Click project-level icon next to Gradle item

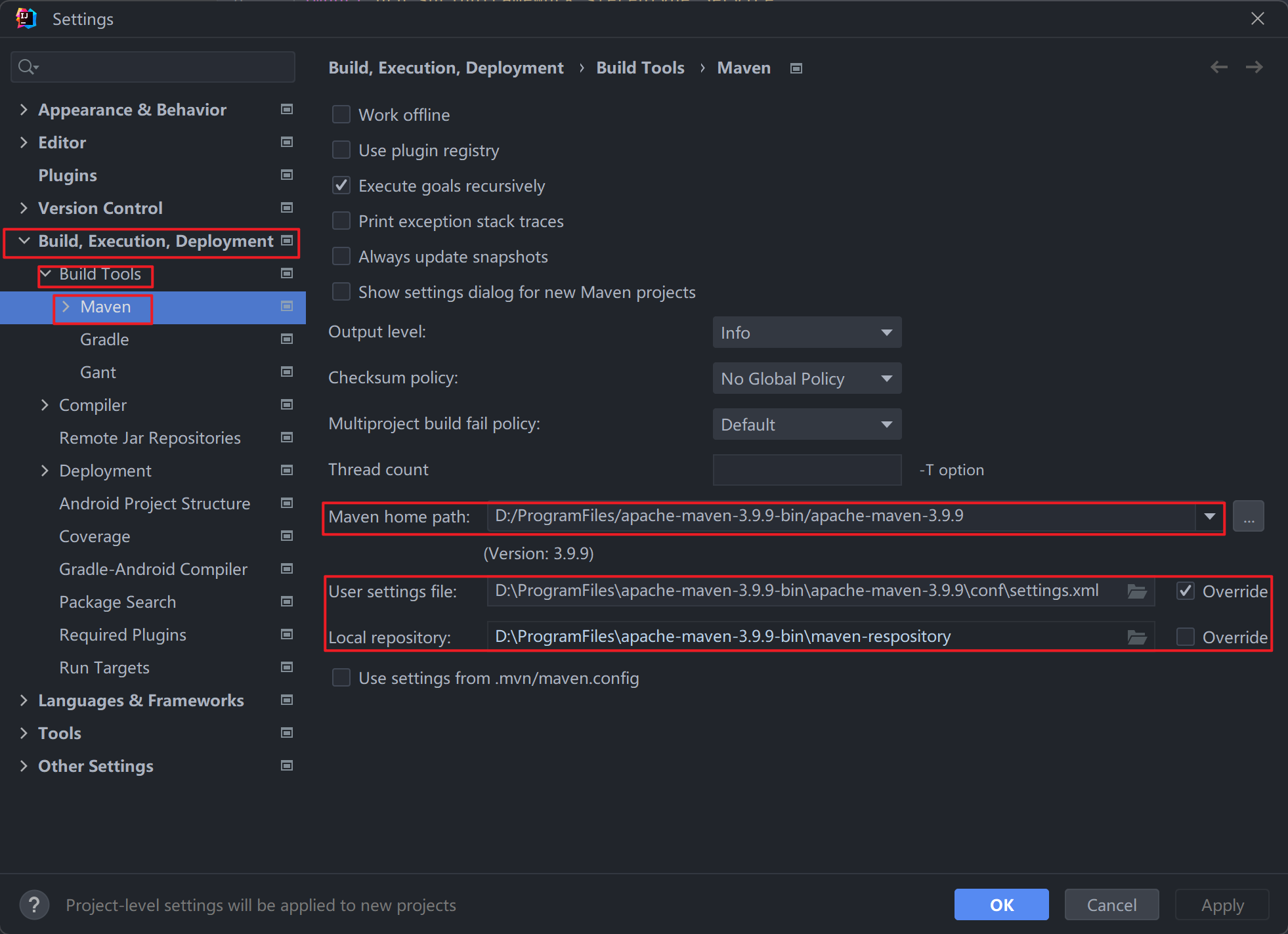coord(287,339)
